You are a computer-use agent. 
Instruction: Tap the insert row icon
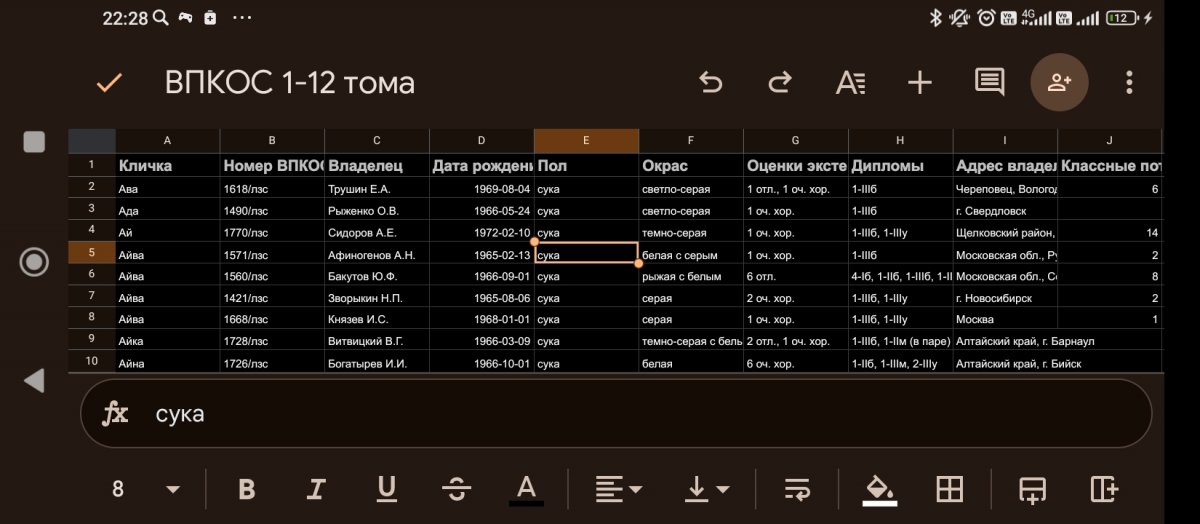tap(1032, 489)
